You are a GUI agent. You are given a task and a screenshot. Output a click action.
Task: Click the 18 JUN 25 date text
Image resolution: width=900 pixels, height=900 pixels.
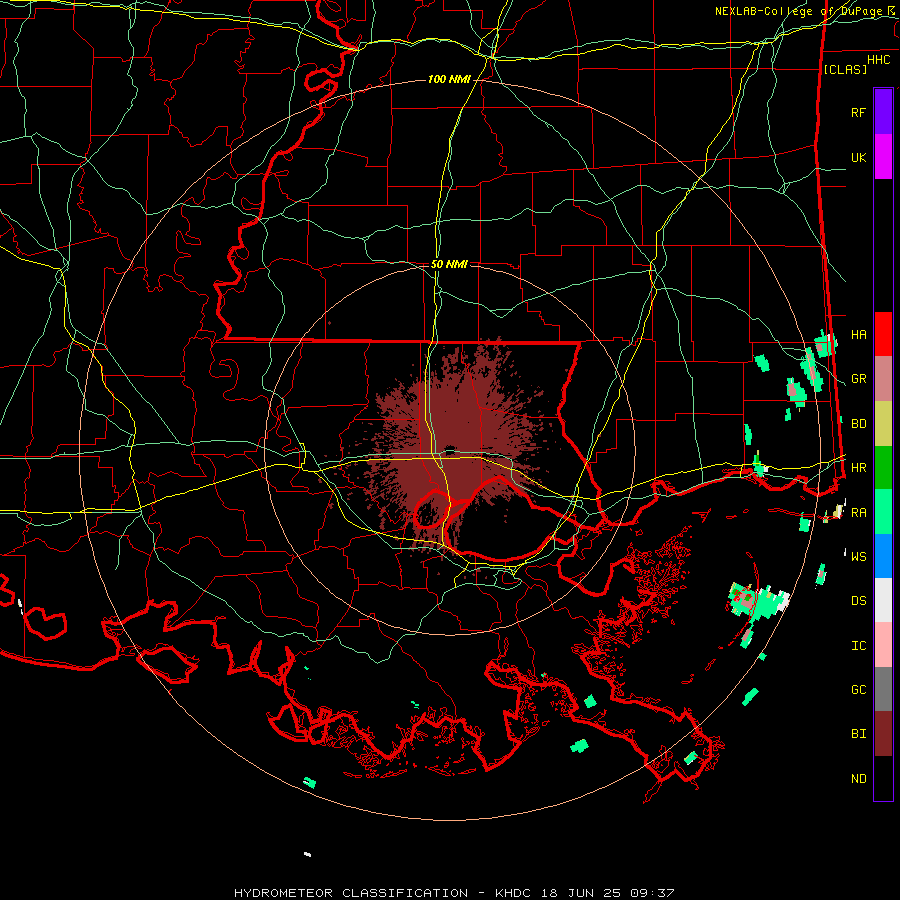(581, 893)
